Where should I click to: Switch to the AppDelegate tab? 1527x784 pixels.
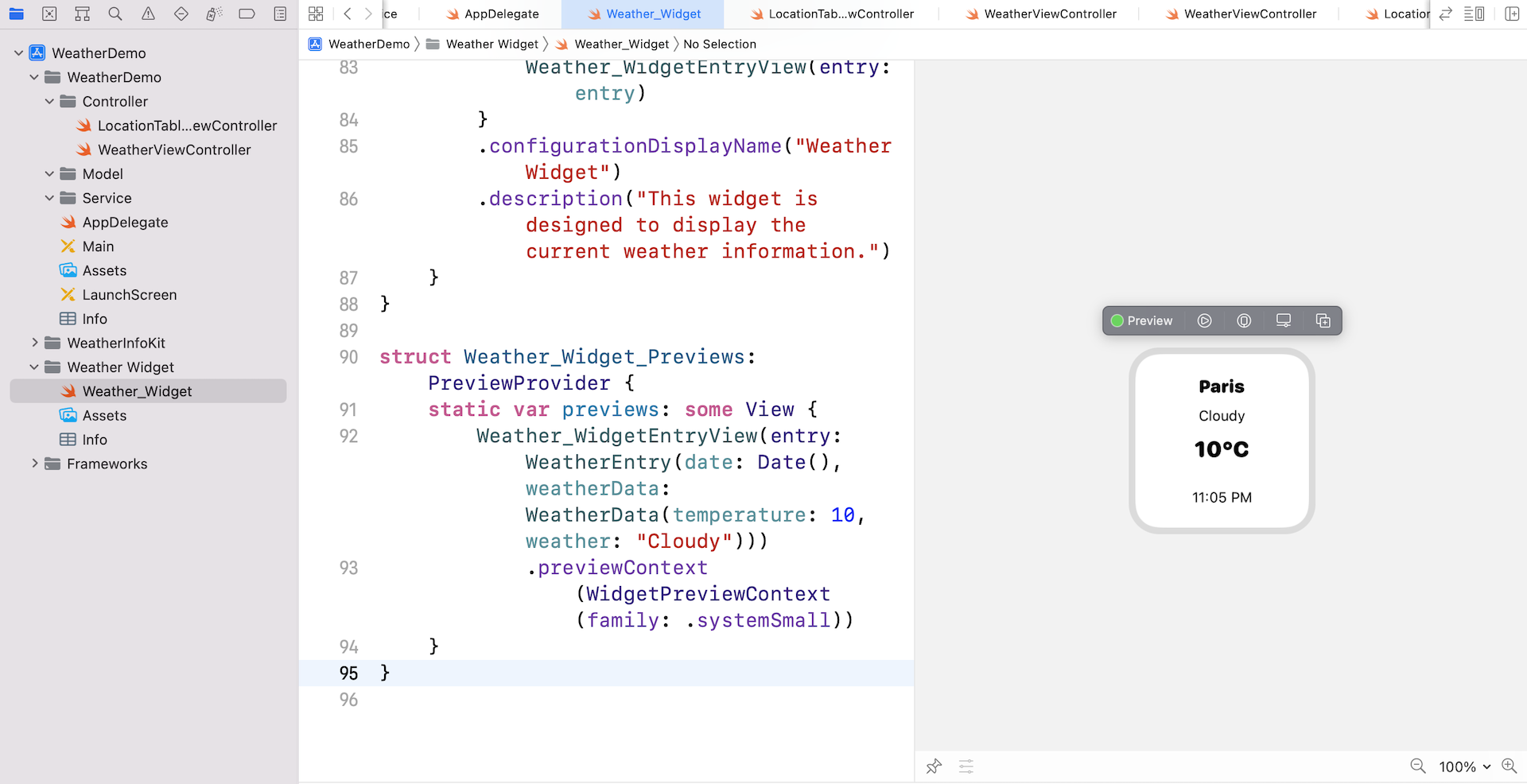click(x=501, y=14)
